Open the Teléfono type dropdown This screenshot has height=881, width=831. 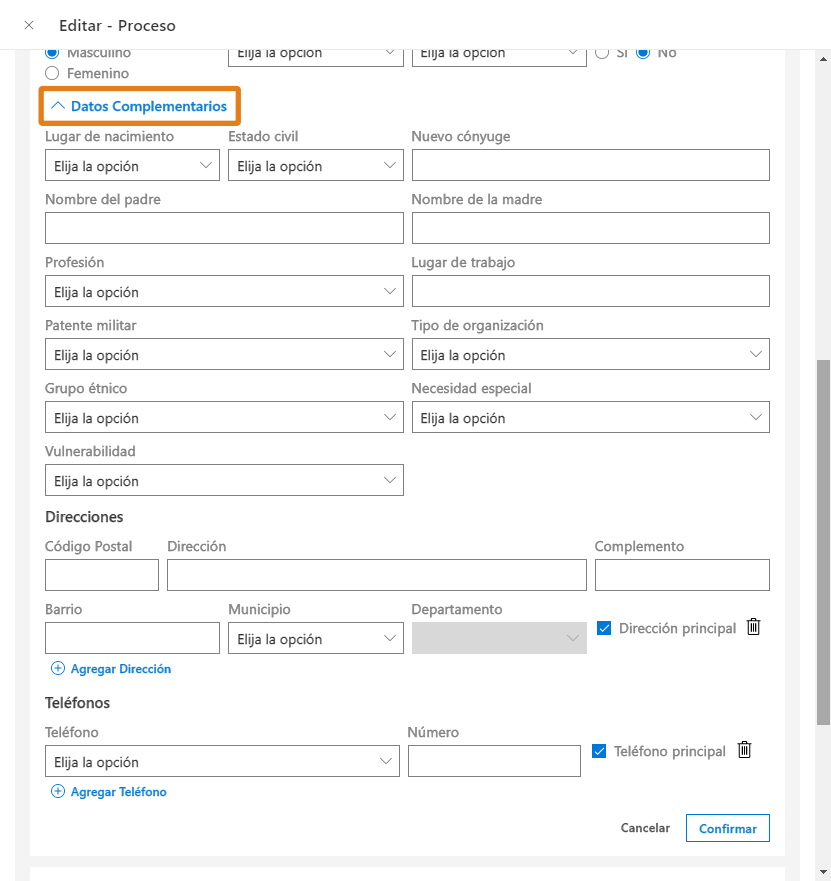(x=222, y=761)
